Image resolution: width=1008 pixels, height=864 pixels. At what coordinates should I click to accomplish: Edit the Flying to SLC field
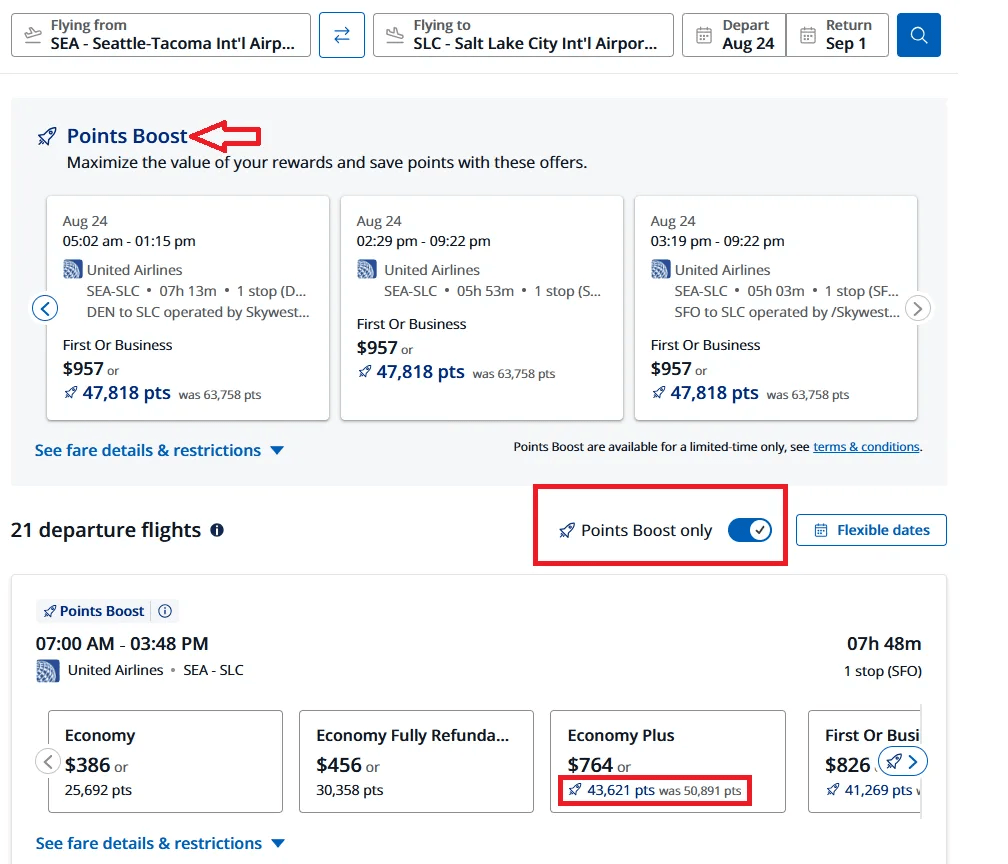(523, 35)
